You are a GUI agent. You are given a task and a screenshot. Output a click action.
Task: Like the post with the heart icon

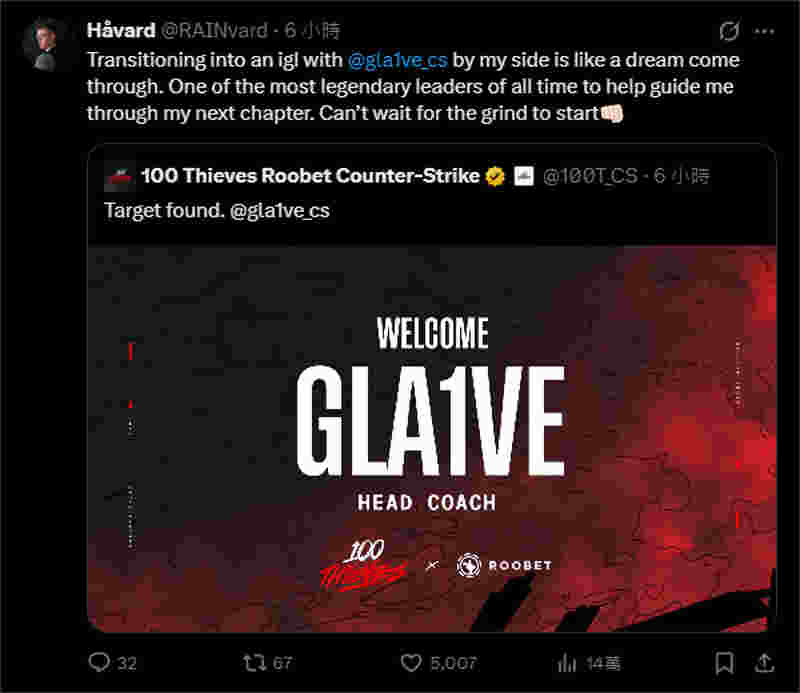(411, 663)
